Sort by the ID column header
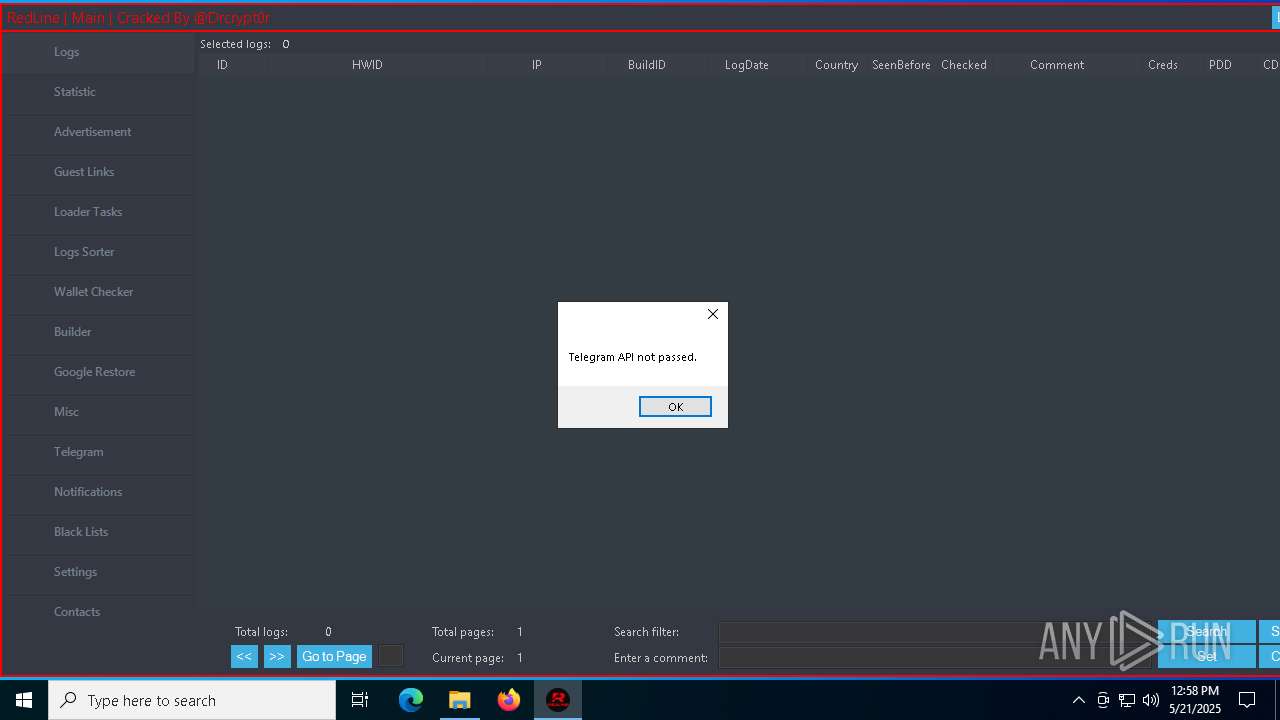1280x720 pixels. 222,65
